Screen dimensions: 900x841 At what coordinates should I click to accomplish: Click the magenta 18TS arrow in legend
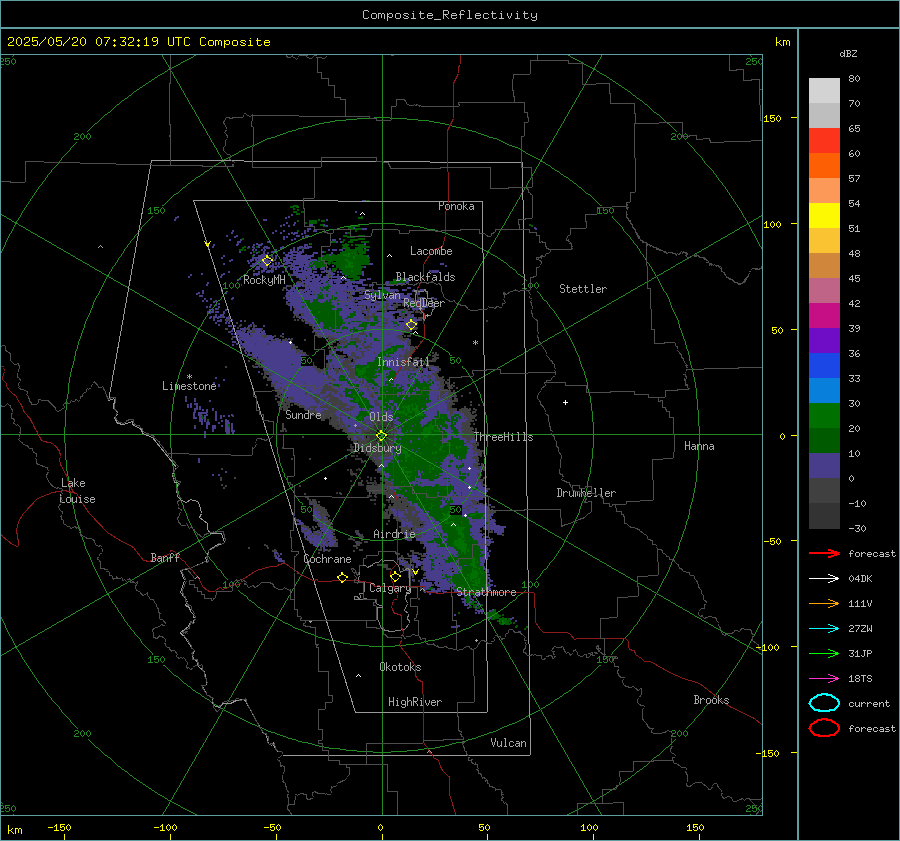824,679
